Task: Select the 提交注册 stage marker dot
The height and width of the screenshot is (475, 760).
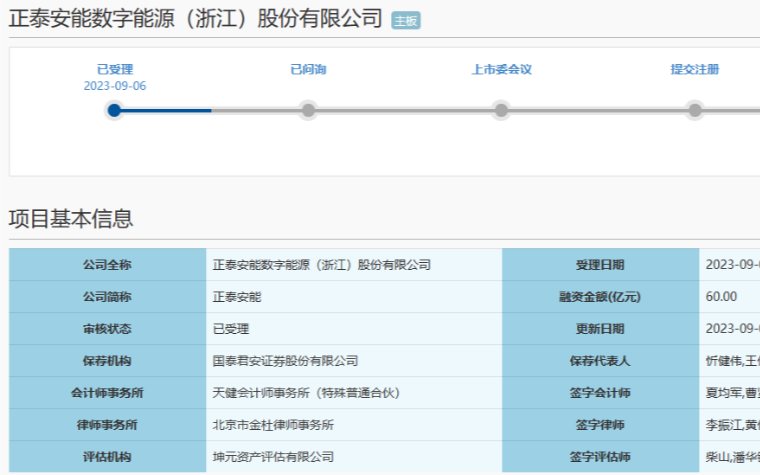Action: click(695, 111)
